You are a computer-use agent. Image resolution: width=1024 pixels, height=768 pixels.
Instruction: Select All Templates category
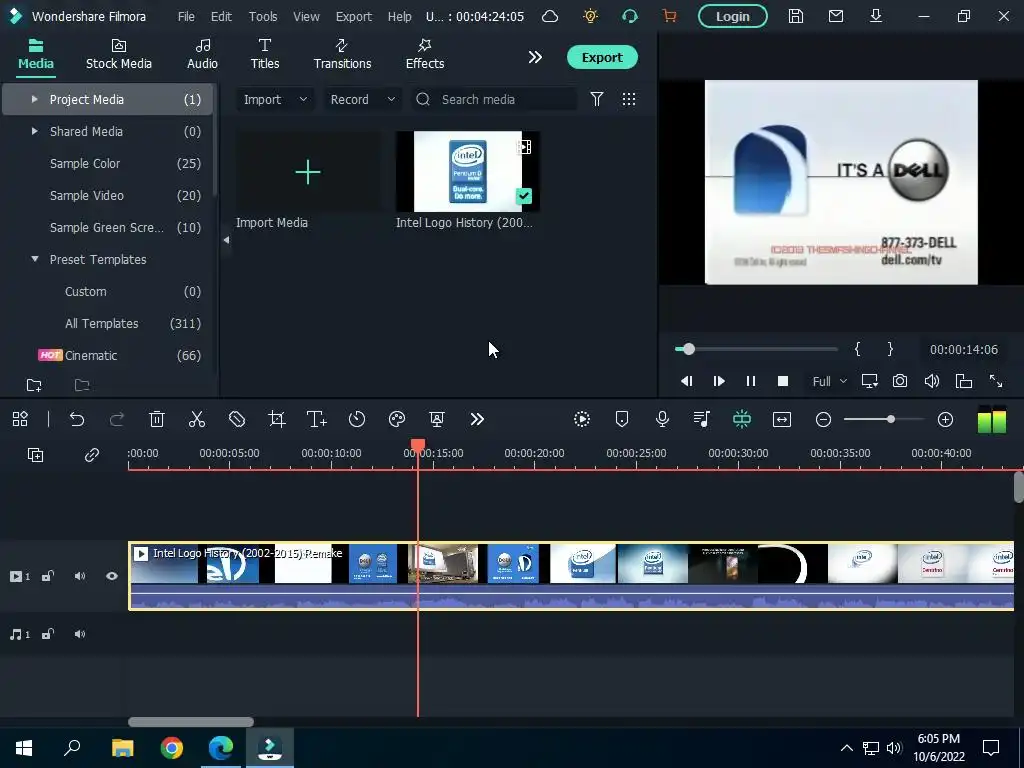click(x=108, y=323)
